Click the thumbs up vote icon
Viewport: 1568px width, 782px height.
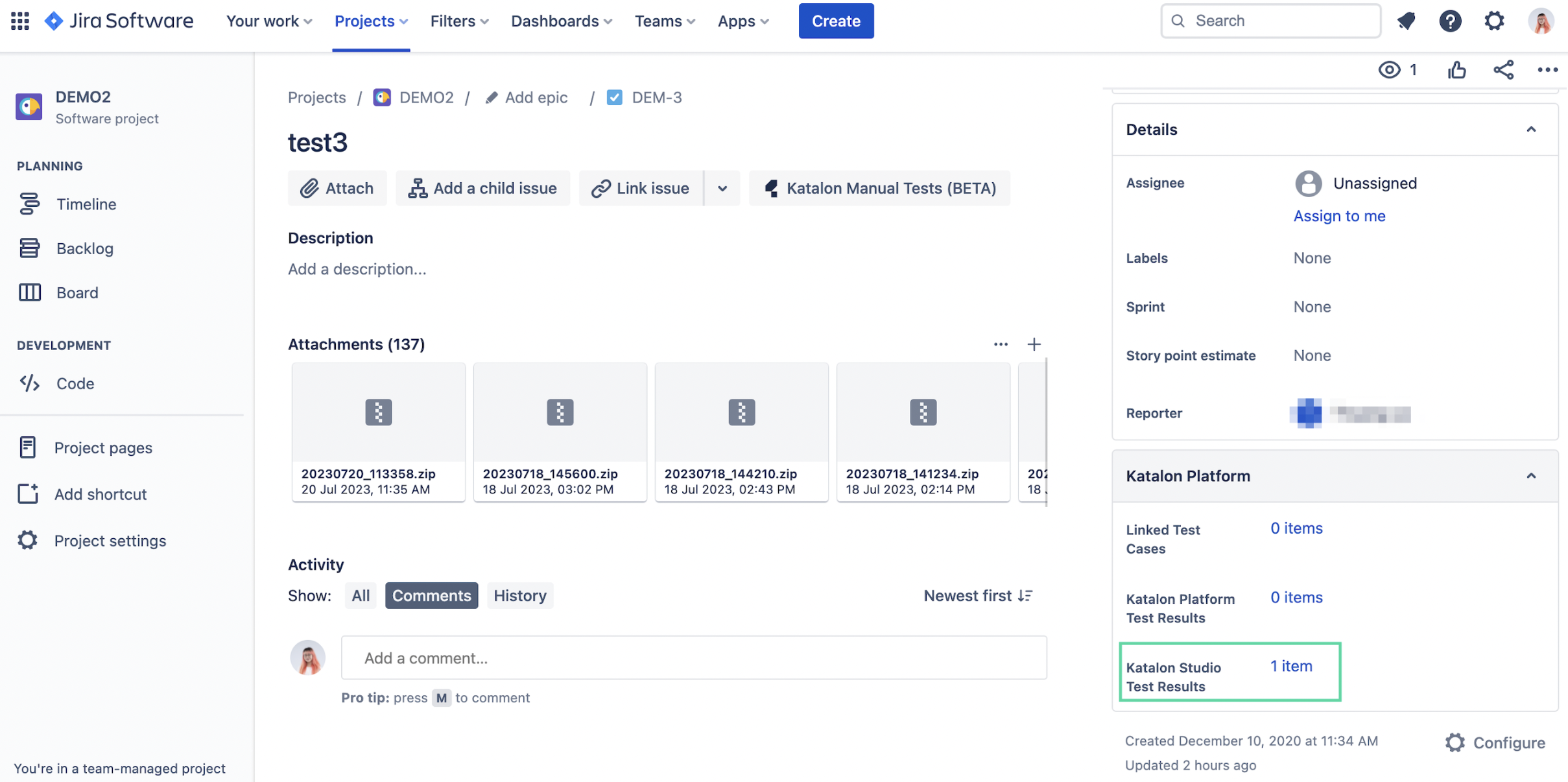pyautogui.click(x=1456, y=70)
